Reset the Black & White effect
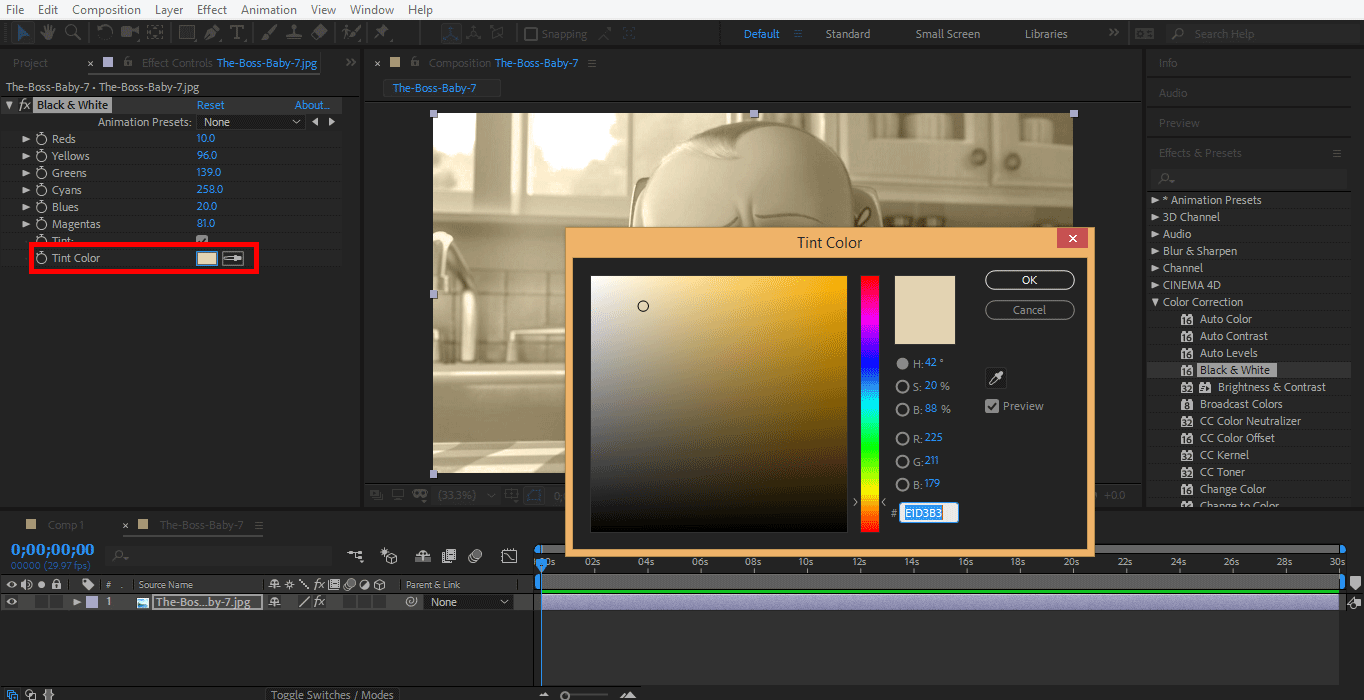Viewport: 1364px width, 700px height. pyautogui.click(x=210, y=104)
